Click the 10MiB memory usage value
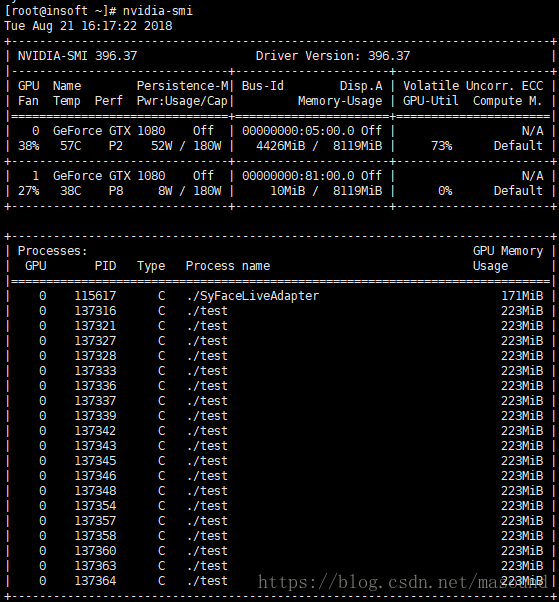Screen dimensions: 559x602 click(x=288, y=191)
